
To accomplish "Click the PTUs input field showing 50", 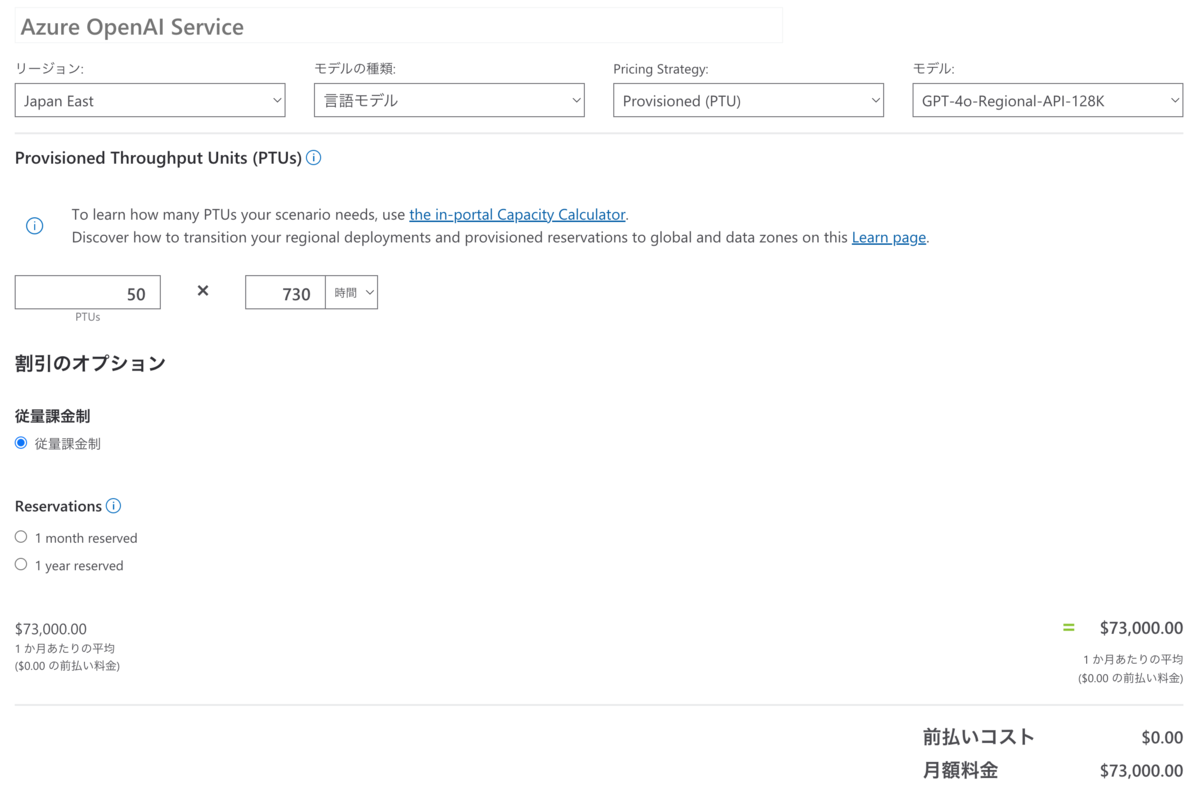I will point(88,293).
